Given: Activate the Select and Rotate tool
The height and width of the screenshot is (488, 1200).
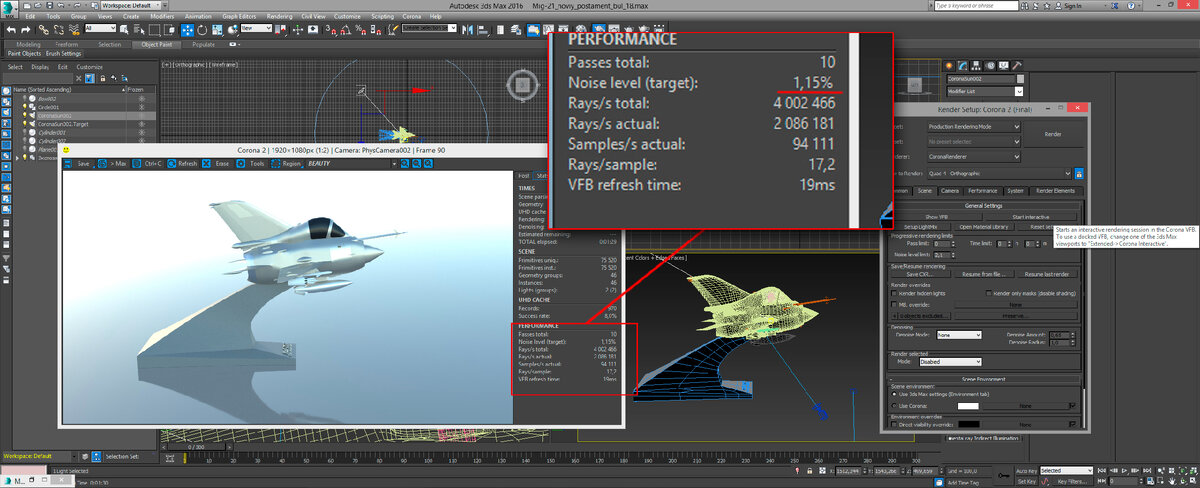Looking at the screenshot, I should tap(202, 30).
